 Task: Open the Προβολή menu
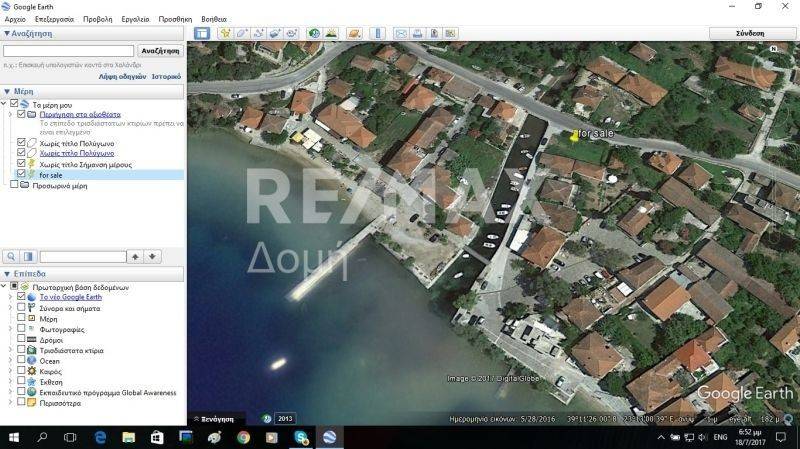coord(97,19)
